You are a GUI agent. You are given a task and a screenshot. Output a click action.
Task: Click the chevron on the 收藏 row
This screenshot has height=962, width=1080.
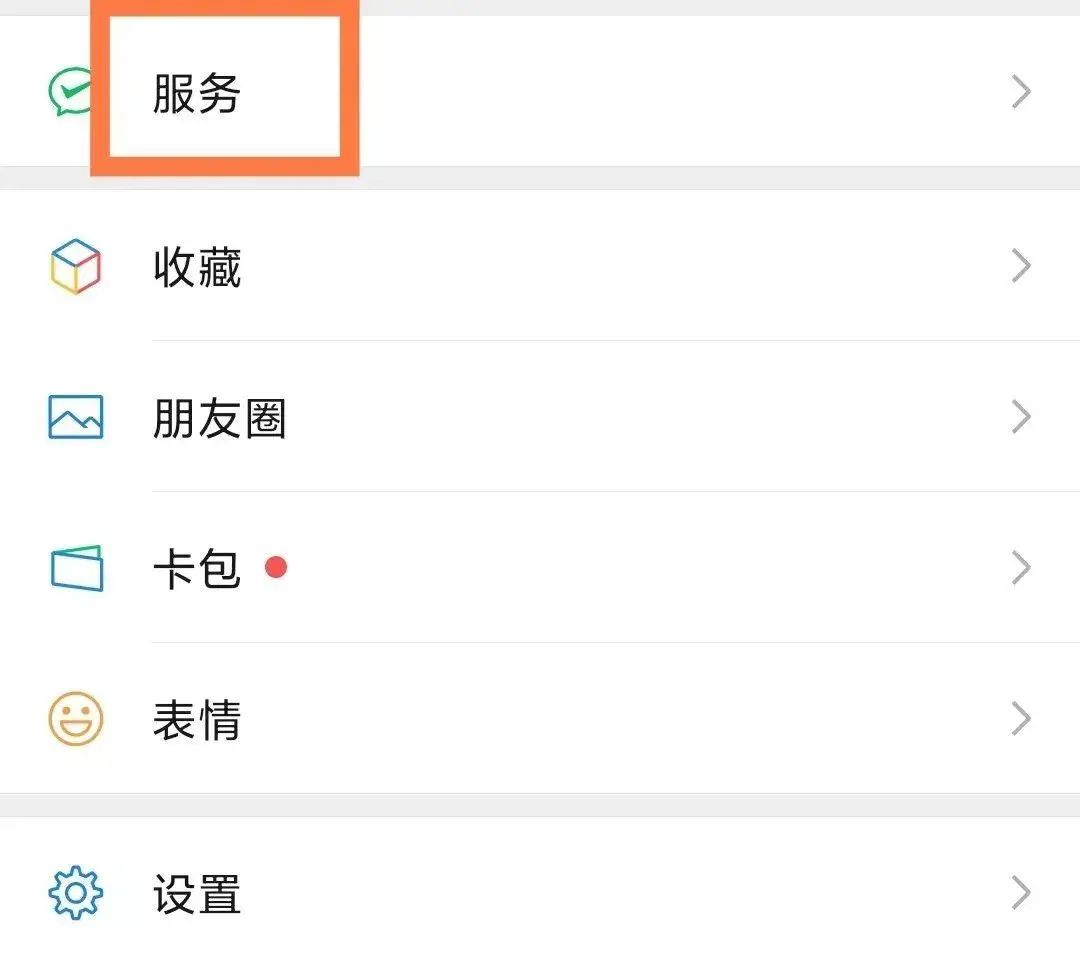click(x=1021, y=267)
